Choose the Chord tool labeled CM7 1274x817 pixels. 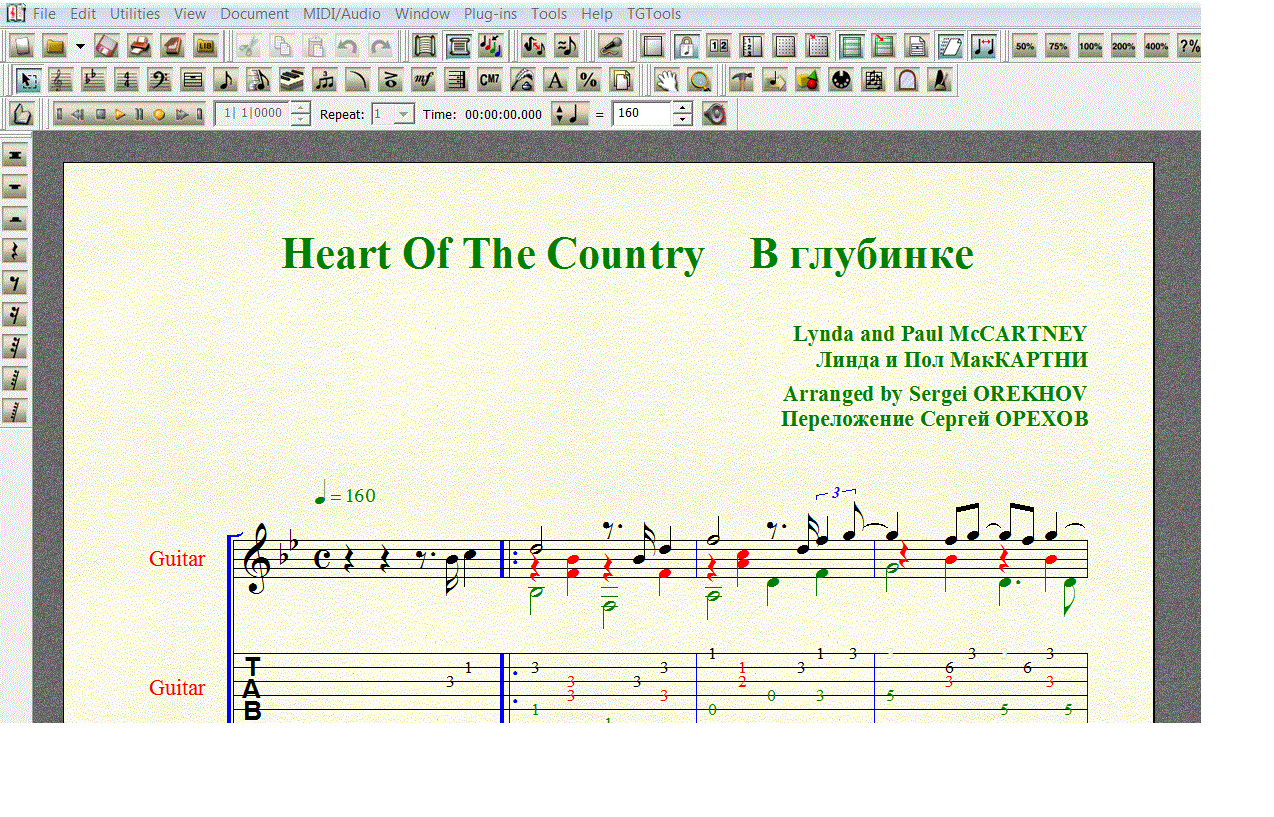pyautogui.click(x=489, y=81)
